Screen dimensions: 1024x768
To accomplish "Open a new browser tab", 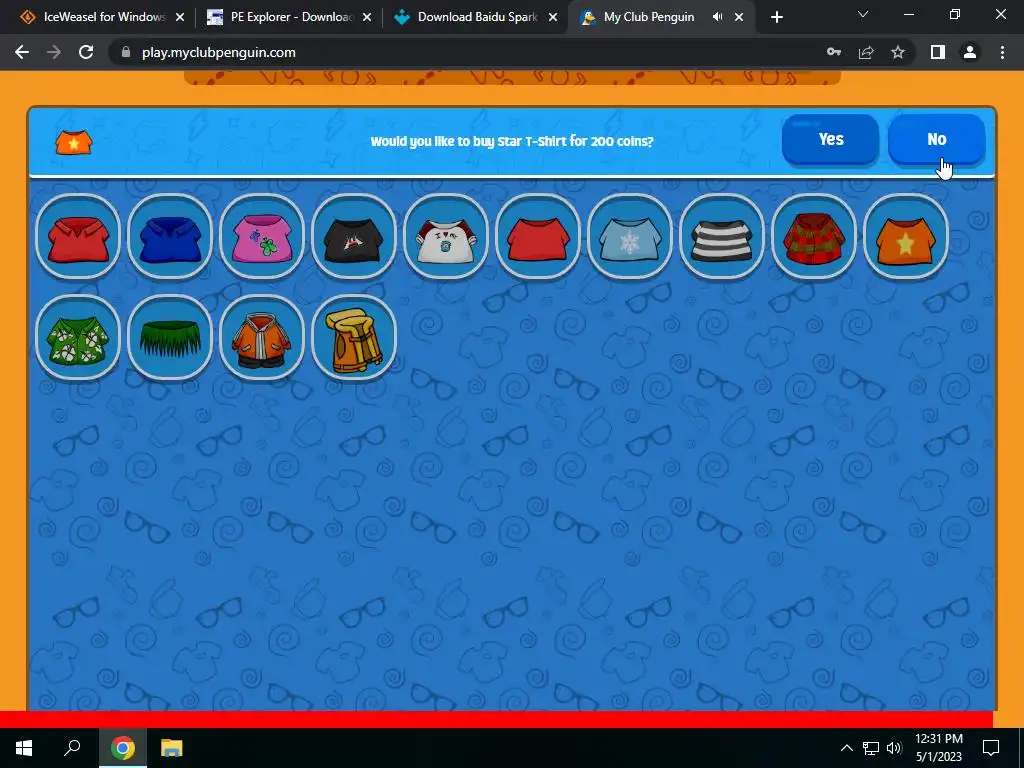I will click(x=776, y=18).
